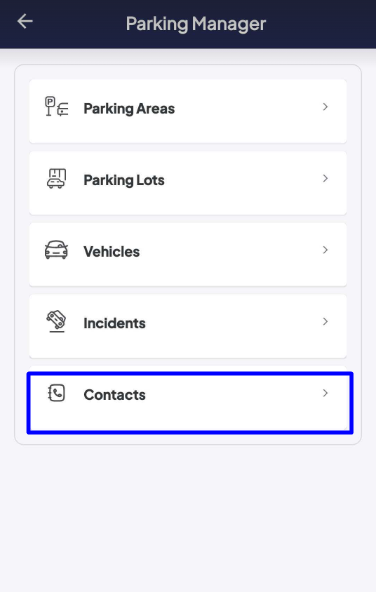Select the Incidents text label
The width and height of the screenshot is (376, 592).
114,323
